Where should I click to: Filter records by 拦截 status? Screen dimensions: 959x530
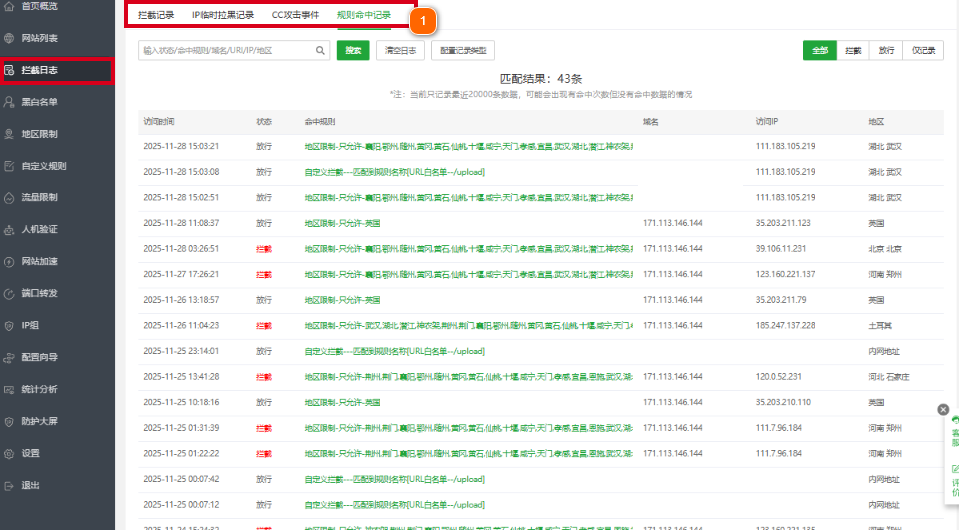pyautogui.click(x=853, y=51)
